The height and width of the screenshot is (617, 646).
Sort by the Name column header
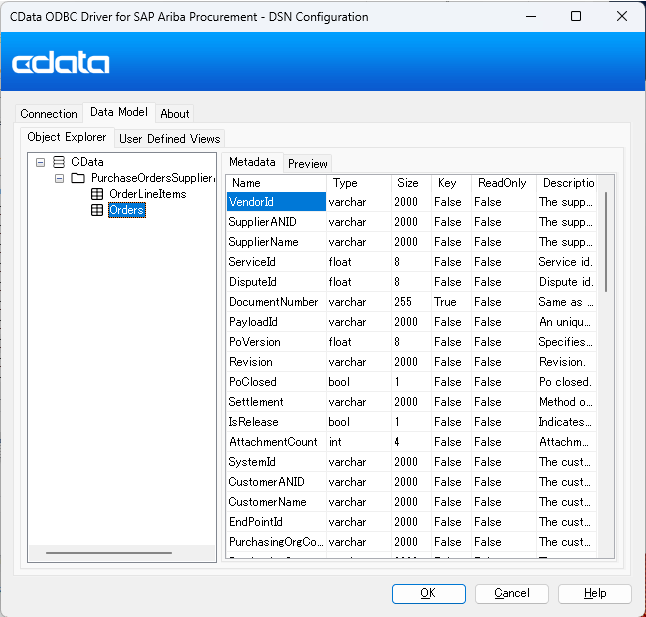[x=276, y=183]
